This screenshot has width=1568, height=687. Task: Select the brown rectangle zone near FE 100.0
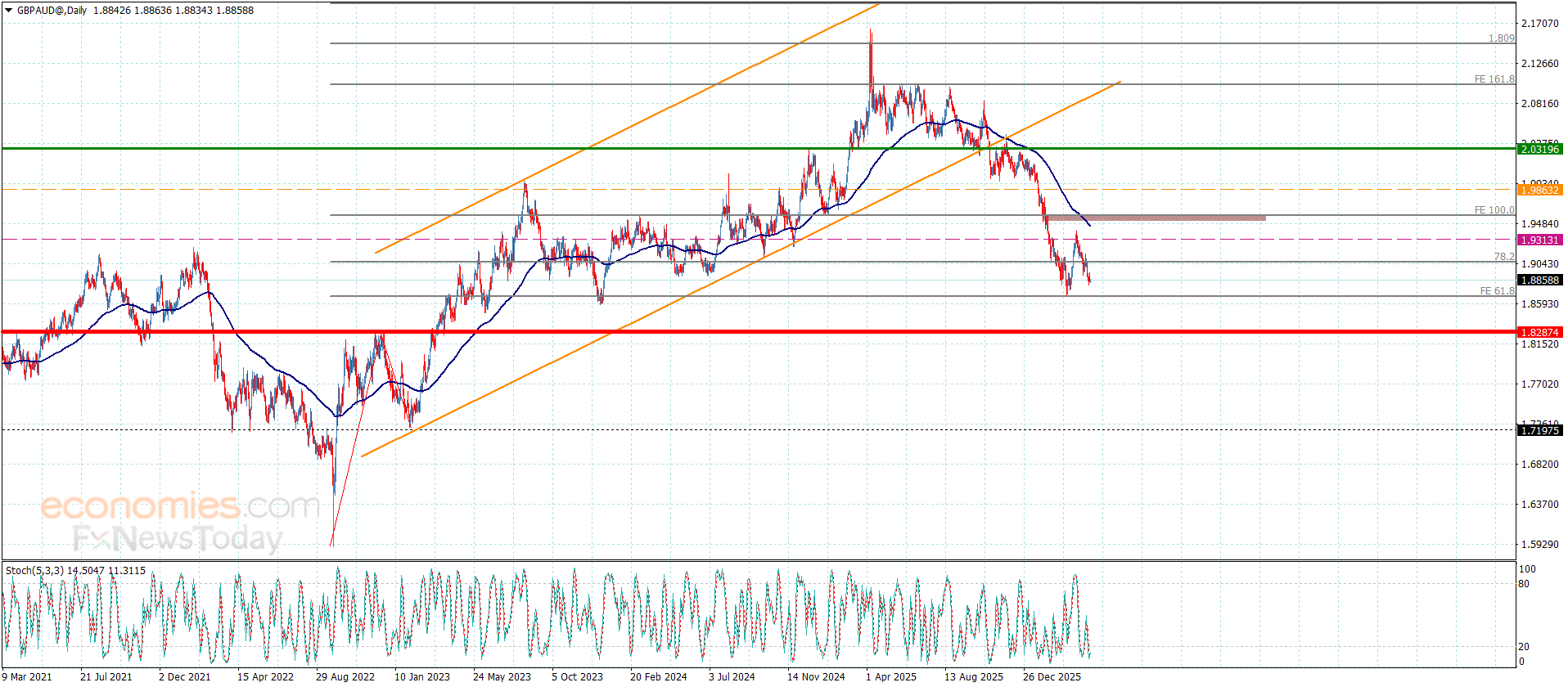pyautogui.click(x=1156, y=218)
